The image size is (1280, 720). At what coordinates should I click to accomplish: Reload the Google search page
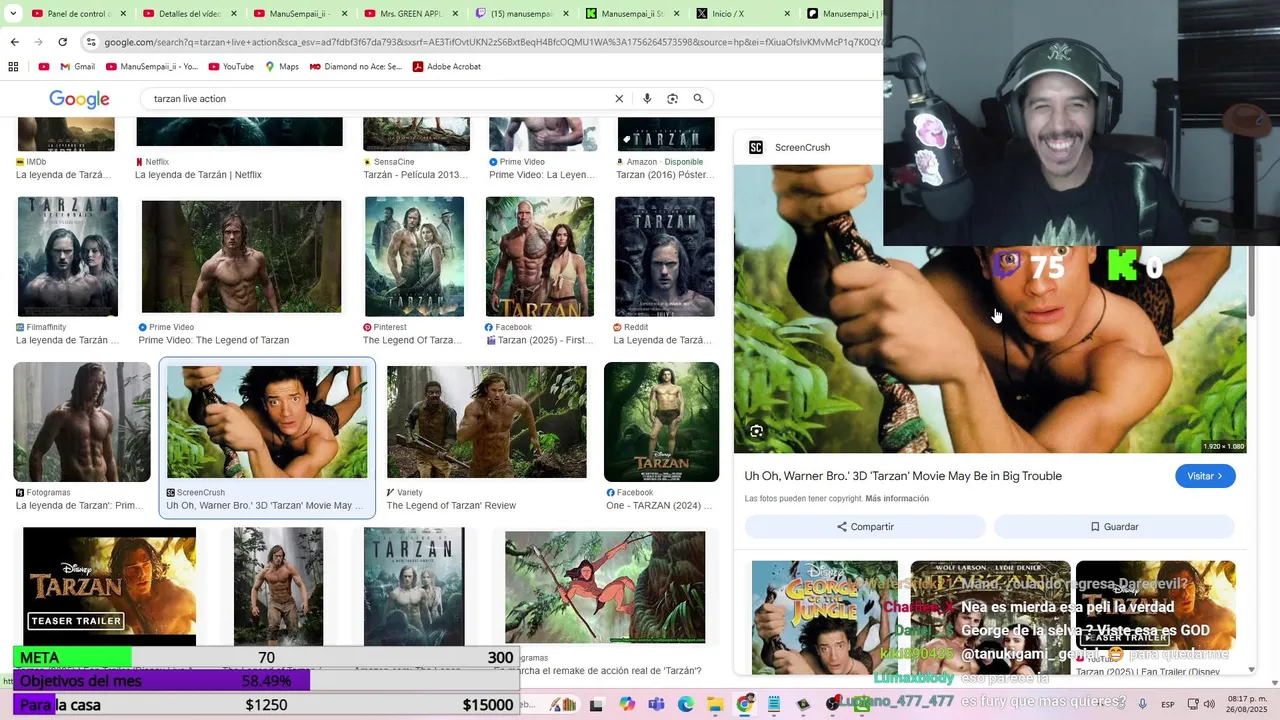[62, 42]
